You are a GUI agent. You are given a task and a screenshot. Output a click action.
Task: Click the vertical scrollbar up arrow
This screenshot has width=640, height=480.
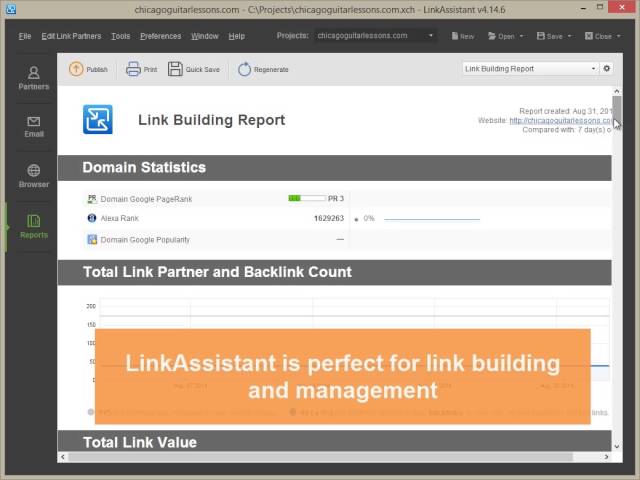(x=617, y=91)
